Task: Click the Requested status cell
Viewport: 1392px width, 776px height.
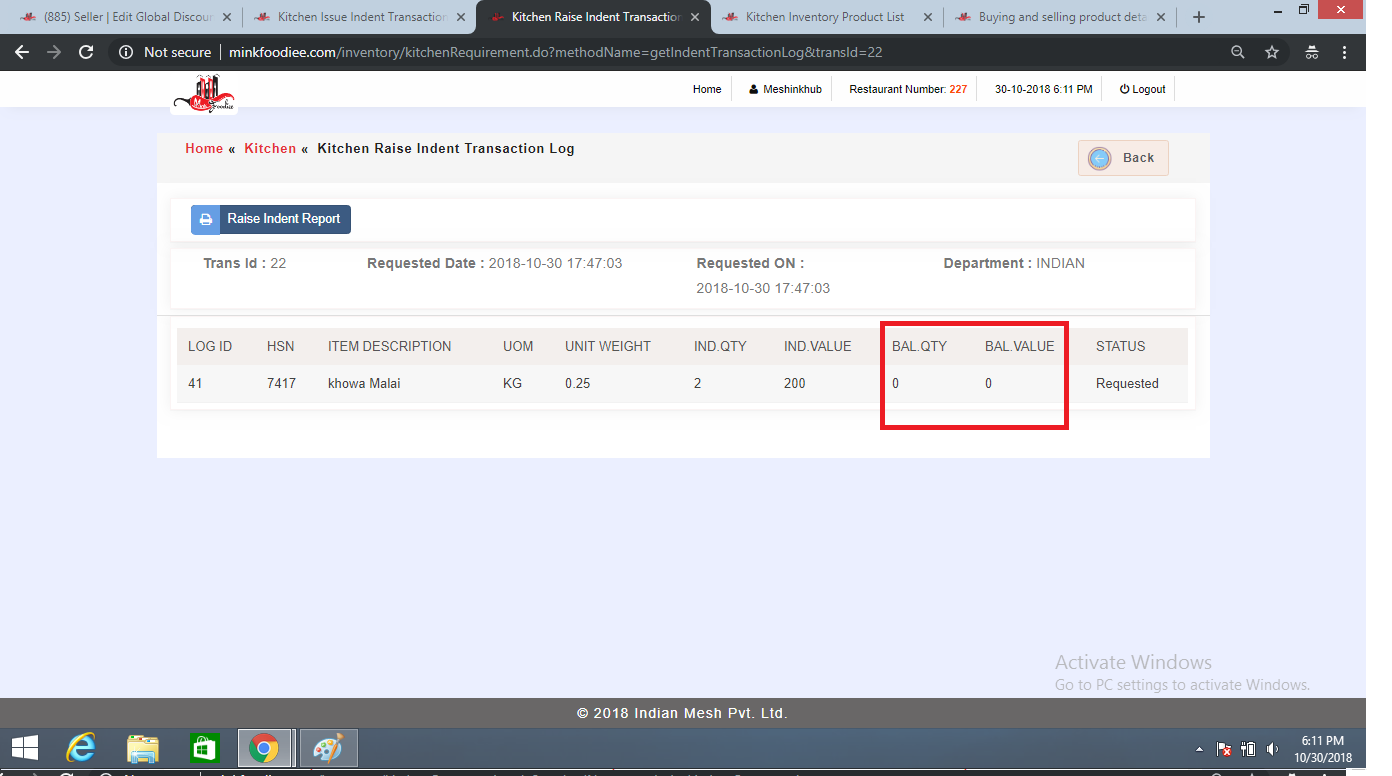Action: tap(1127, 383)
